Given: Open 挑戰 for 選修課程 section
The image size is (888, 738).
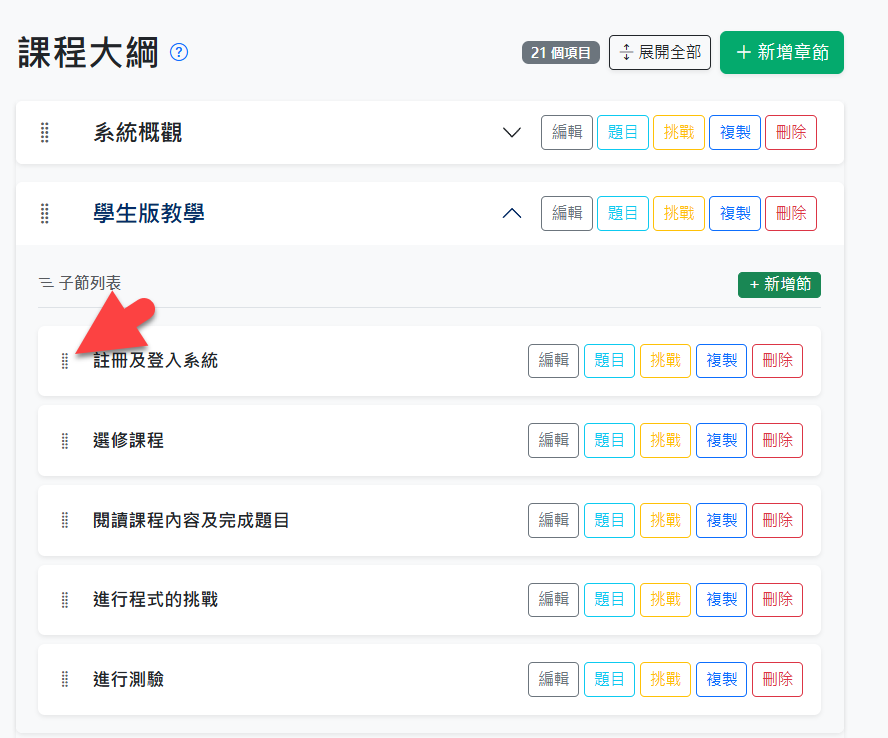Looking at the screenshot, I should [x=665, y=441].
